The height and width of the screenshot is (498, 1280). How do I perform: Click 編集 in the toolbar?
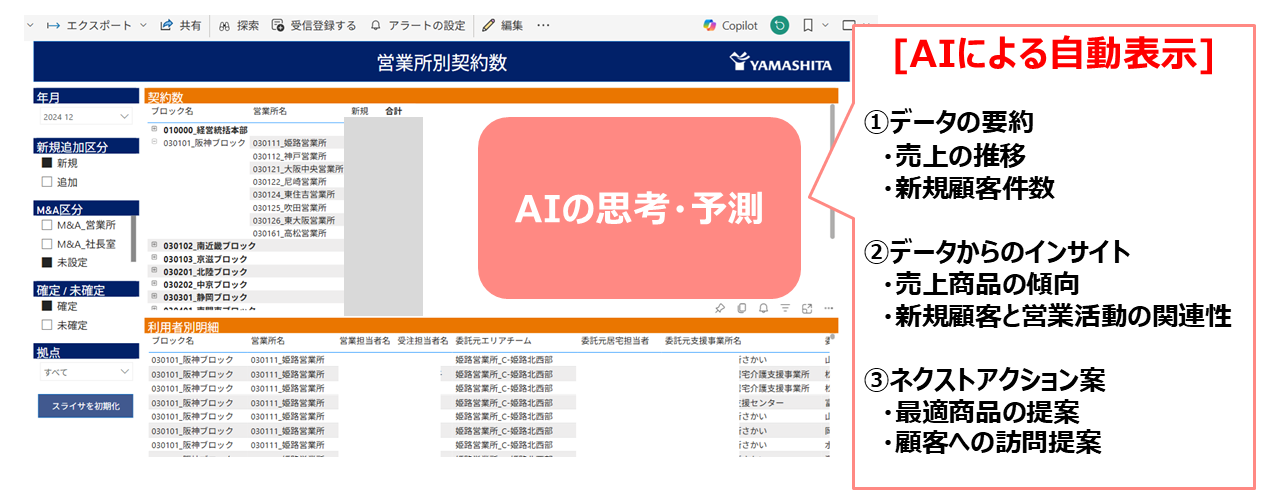pyautogui.click(x=502, y=25)
